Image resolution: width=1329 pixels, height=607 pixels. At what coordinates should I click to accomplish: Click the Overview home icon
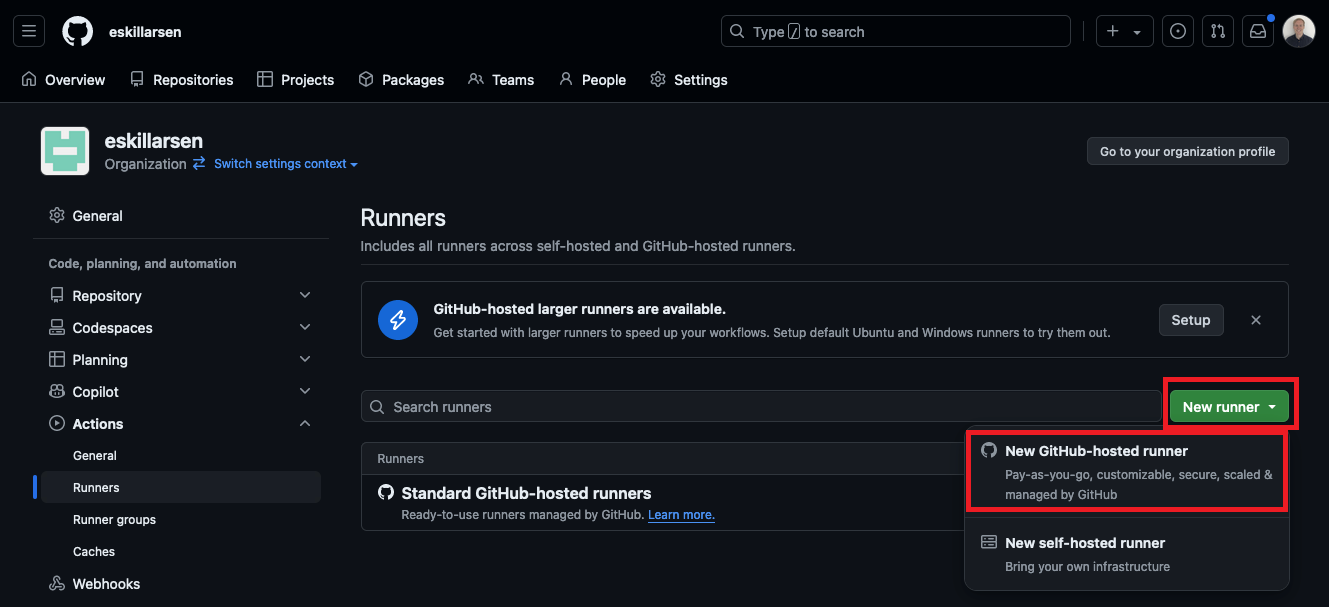[29, 79]
